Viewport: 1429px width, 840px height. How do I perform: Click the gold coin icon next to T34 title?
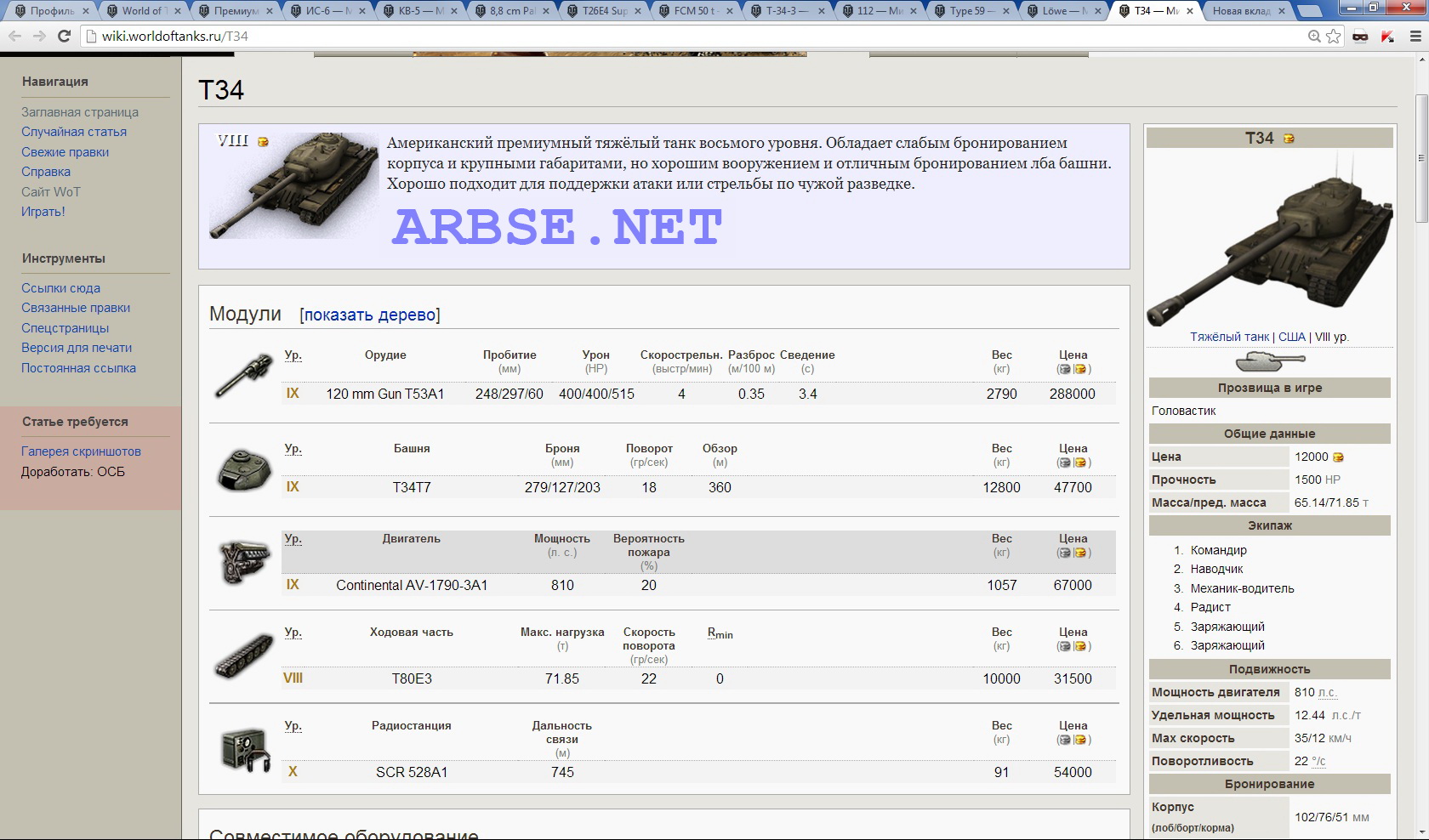click(x=1289, y=139)
